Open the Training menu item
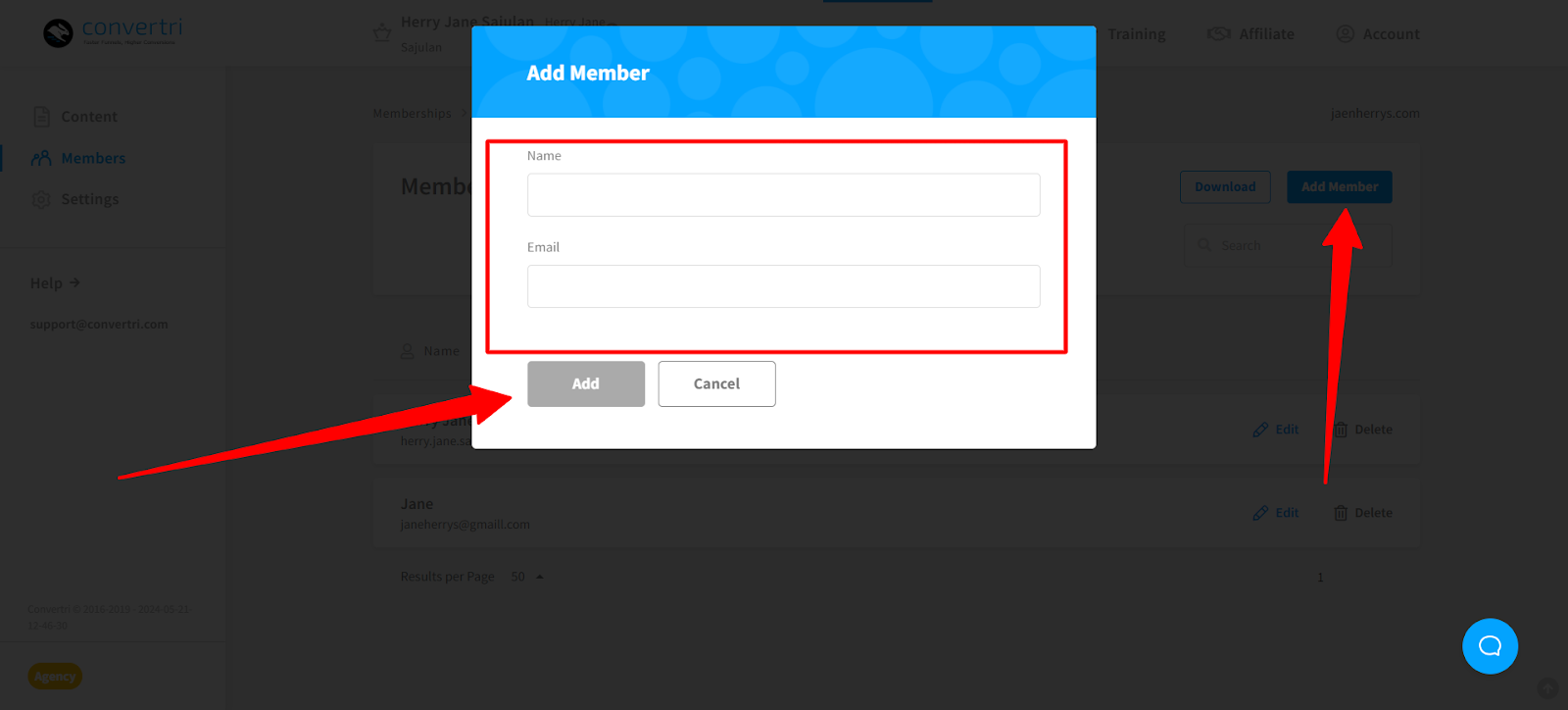This screenshot has height=710, width=1568. 1137,34
